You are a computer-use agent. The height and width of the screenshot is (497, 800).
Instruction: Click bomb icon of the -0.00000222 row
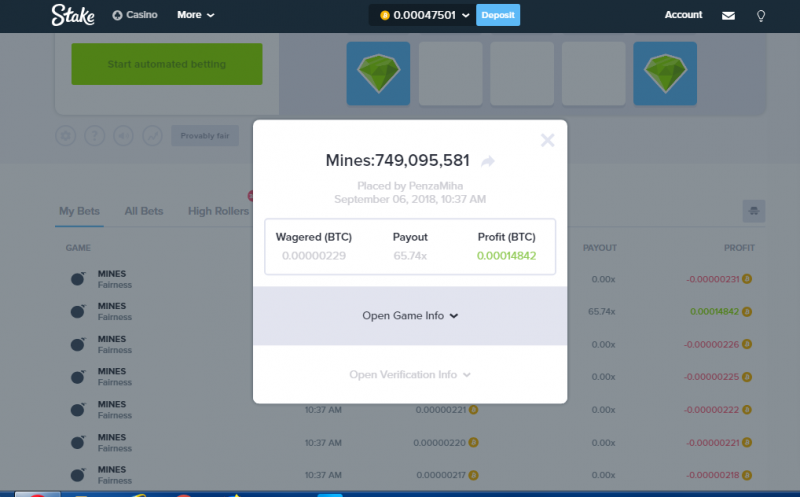(x=78, y=410)
